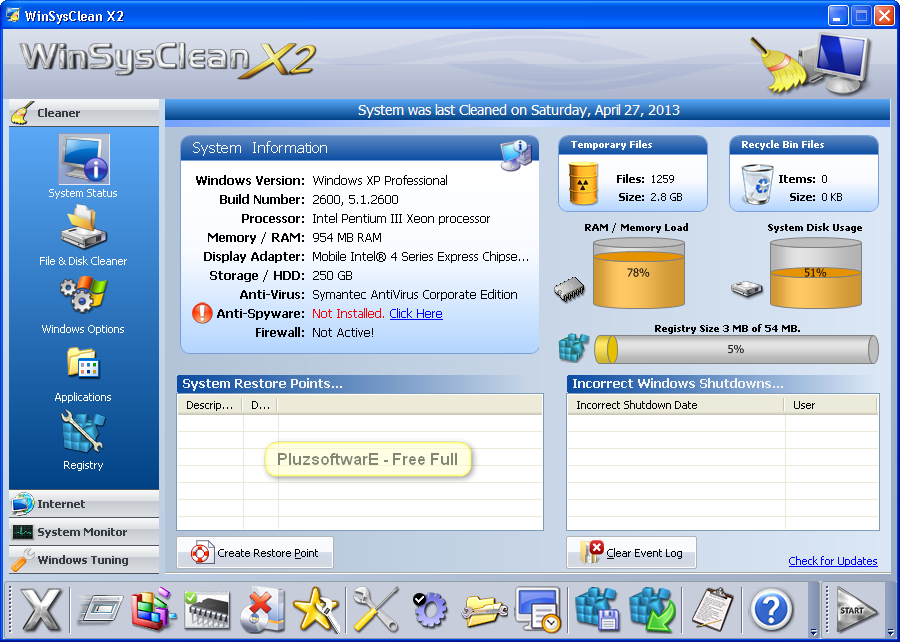Open Registry cleaner section

(84, 441)
